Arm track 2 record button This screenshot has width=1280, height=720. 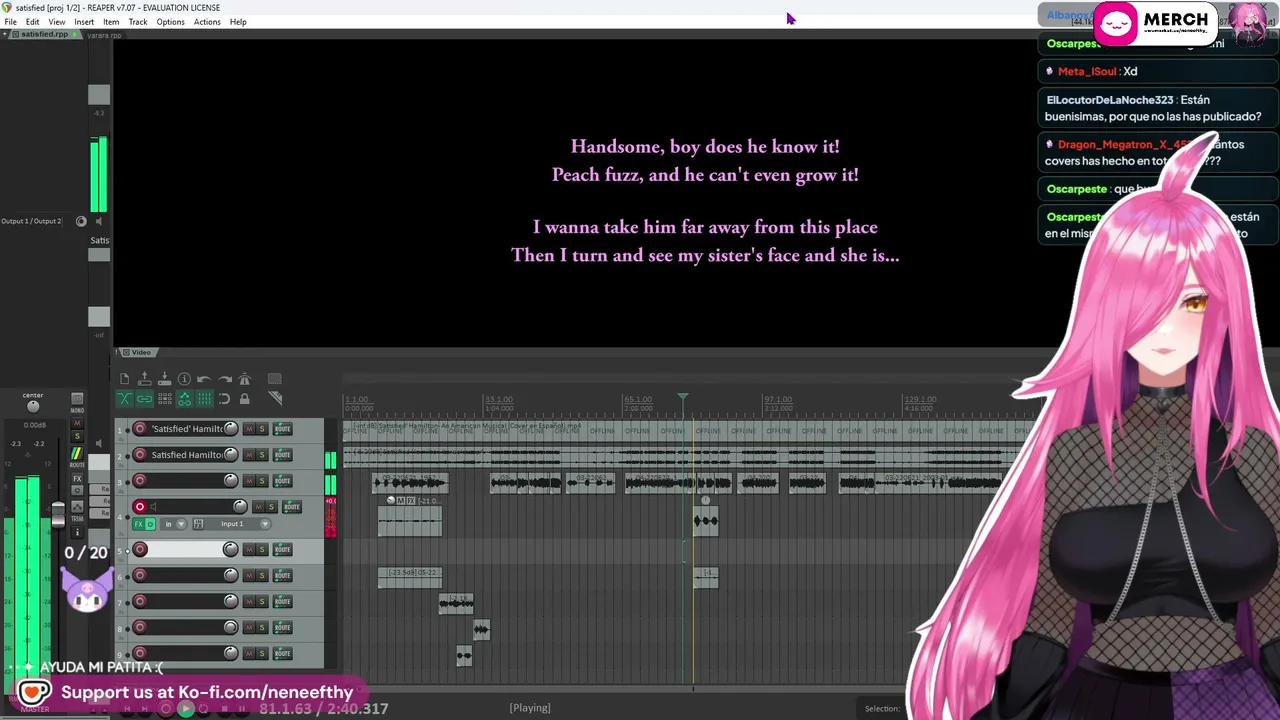pyautogui.click(x=140, y=455)
